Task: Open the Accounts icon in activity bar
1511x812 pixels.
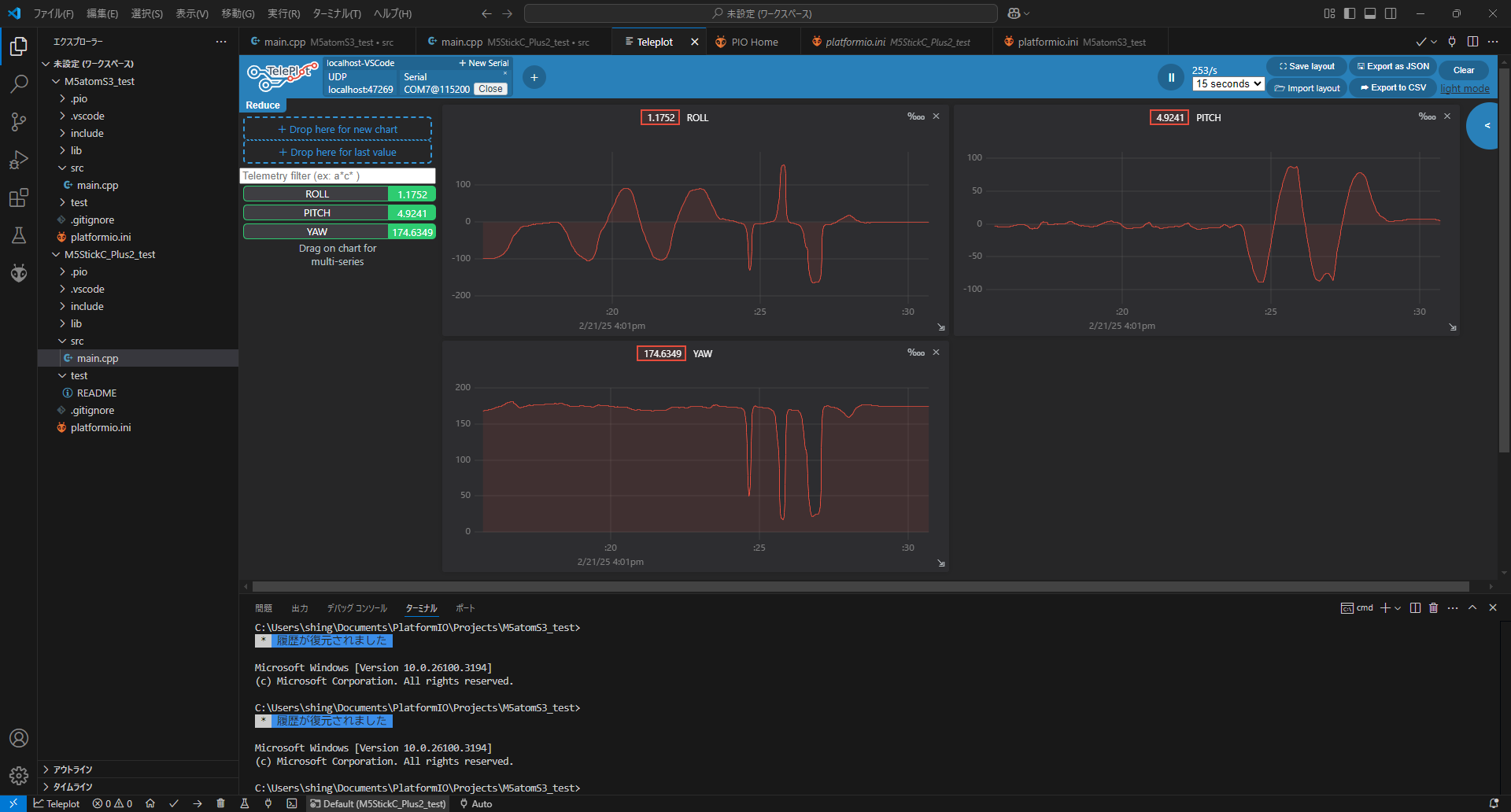Action: [19, 738]
